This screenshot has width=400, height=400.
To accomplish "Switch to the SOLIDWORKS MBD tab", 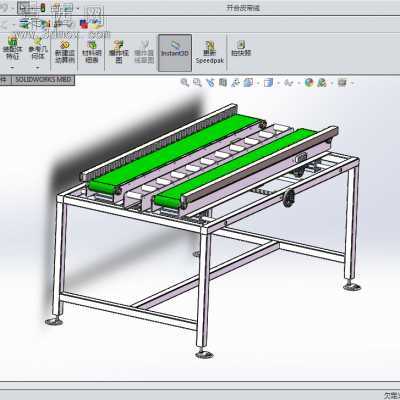I will (43, 80).
